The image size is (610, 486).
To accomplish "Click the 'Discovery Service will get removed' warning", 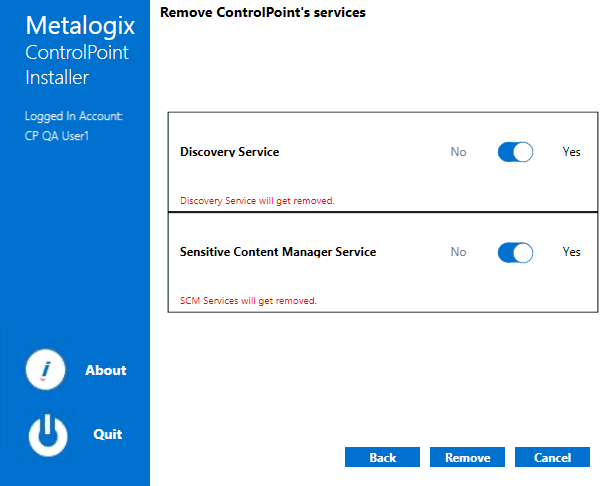I will (x=257, y=200).
